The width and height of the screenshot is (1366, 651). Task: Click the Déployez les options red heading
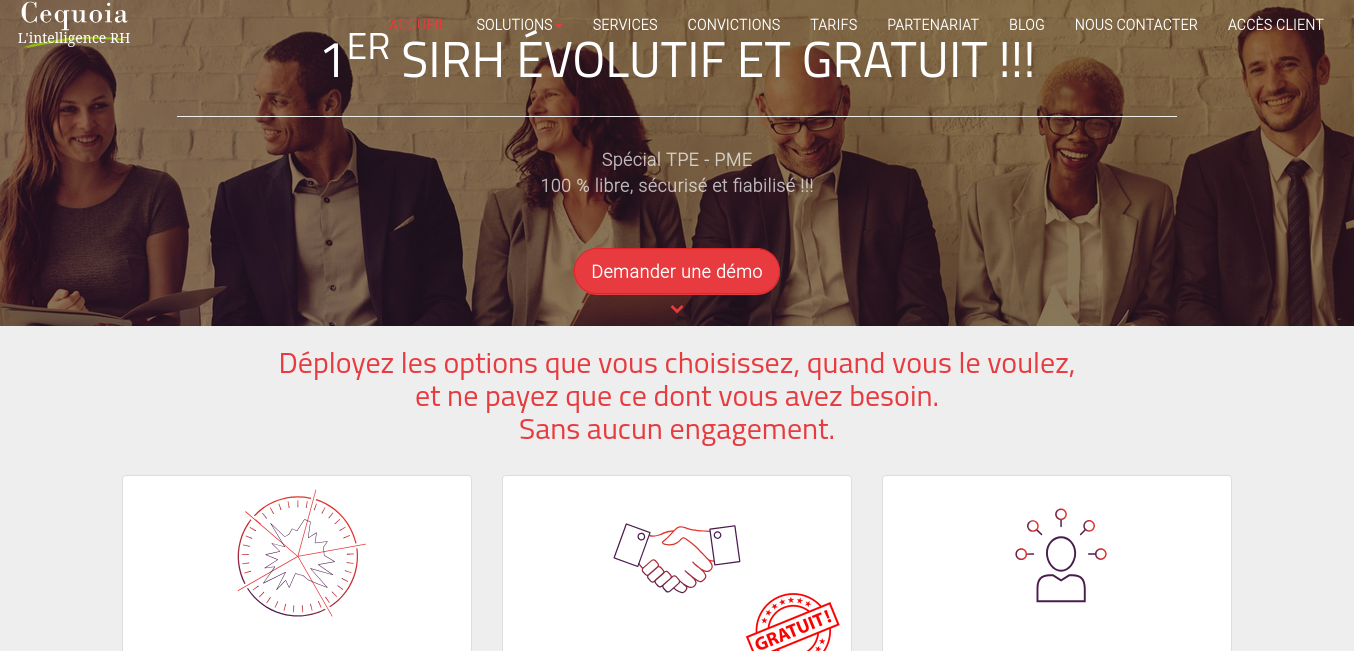(x=677, y=396)
